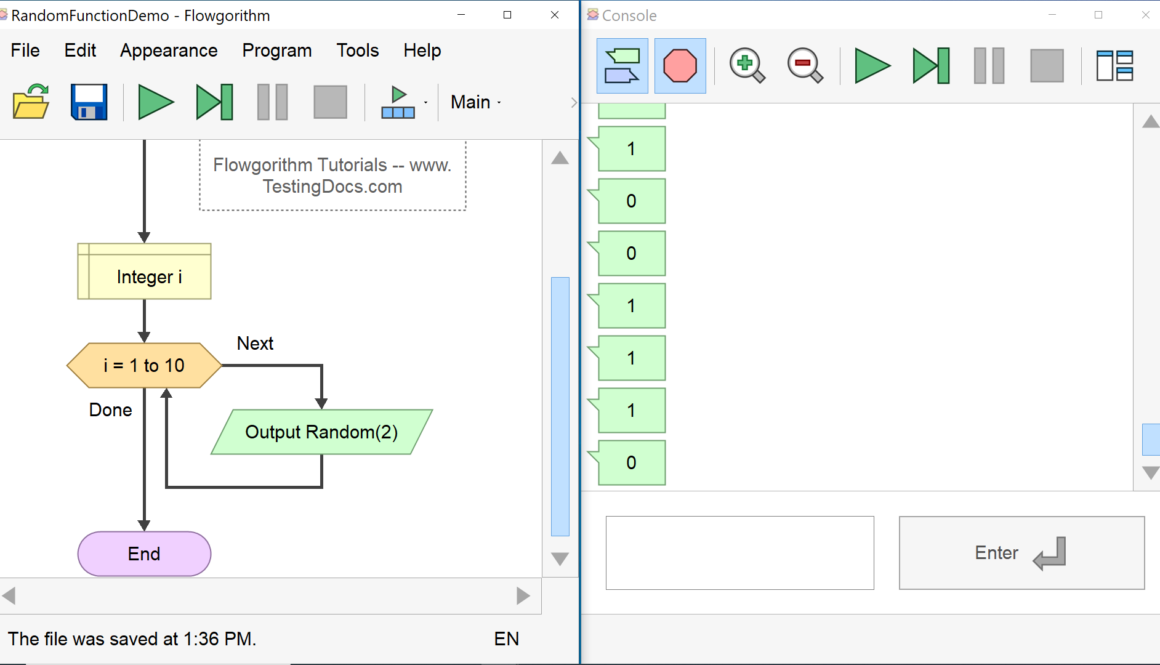Click the Console scroll down arrow

click(1150, 472)
